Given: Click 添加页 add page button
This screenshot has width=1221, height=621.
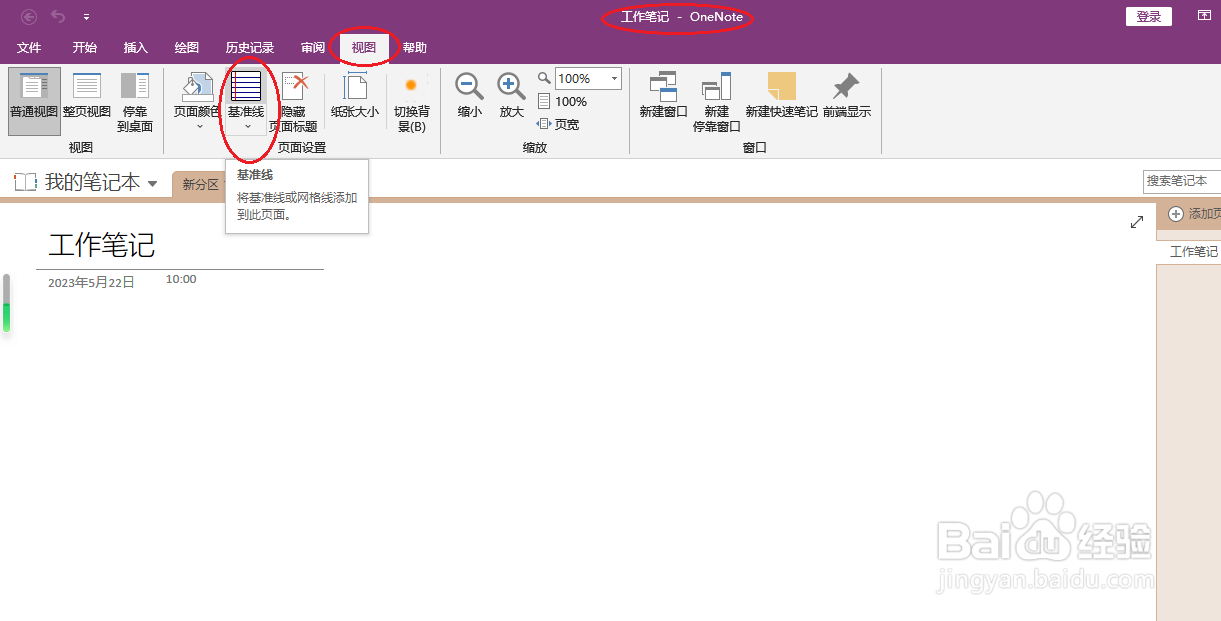Looking at the screenshot, I should tap(1194, 214).
